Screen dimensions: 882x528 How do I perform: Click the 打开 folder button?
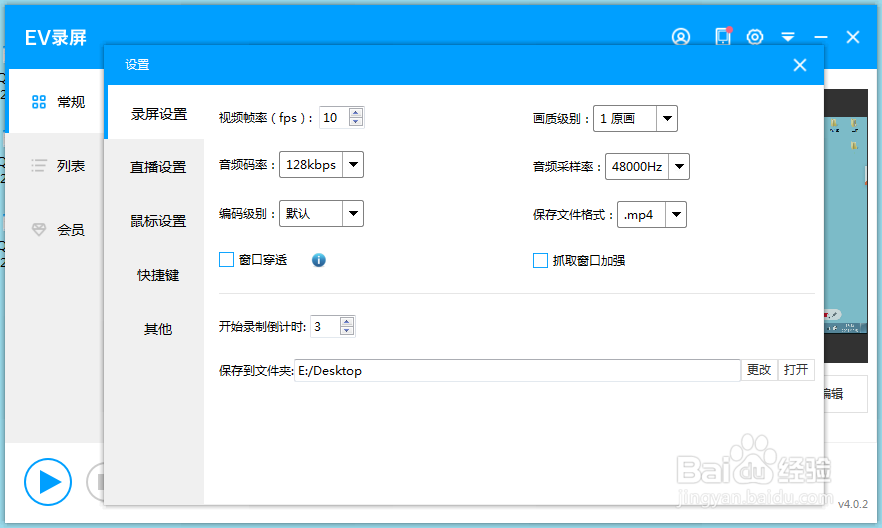[796, 370]
